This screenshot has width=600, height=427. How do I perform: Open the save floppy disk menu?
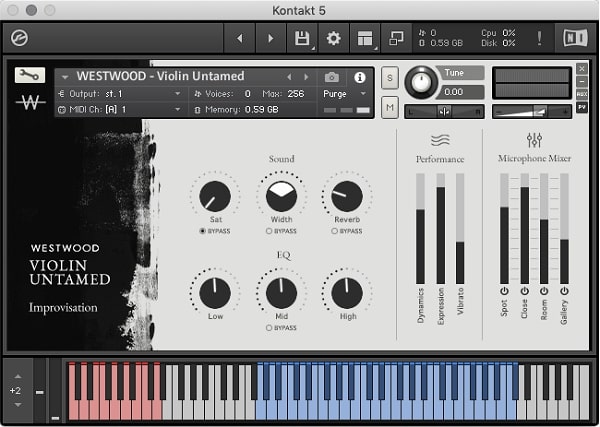302,38
